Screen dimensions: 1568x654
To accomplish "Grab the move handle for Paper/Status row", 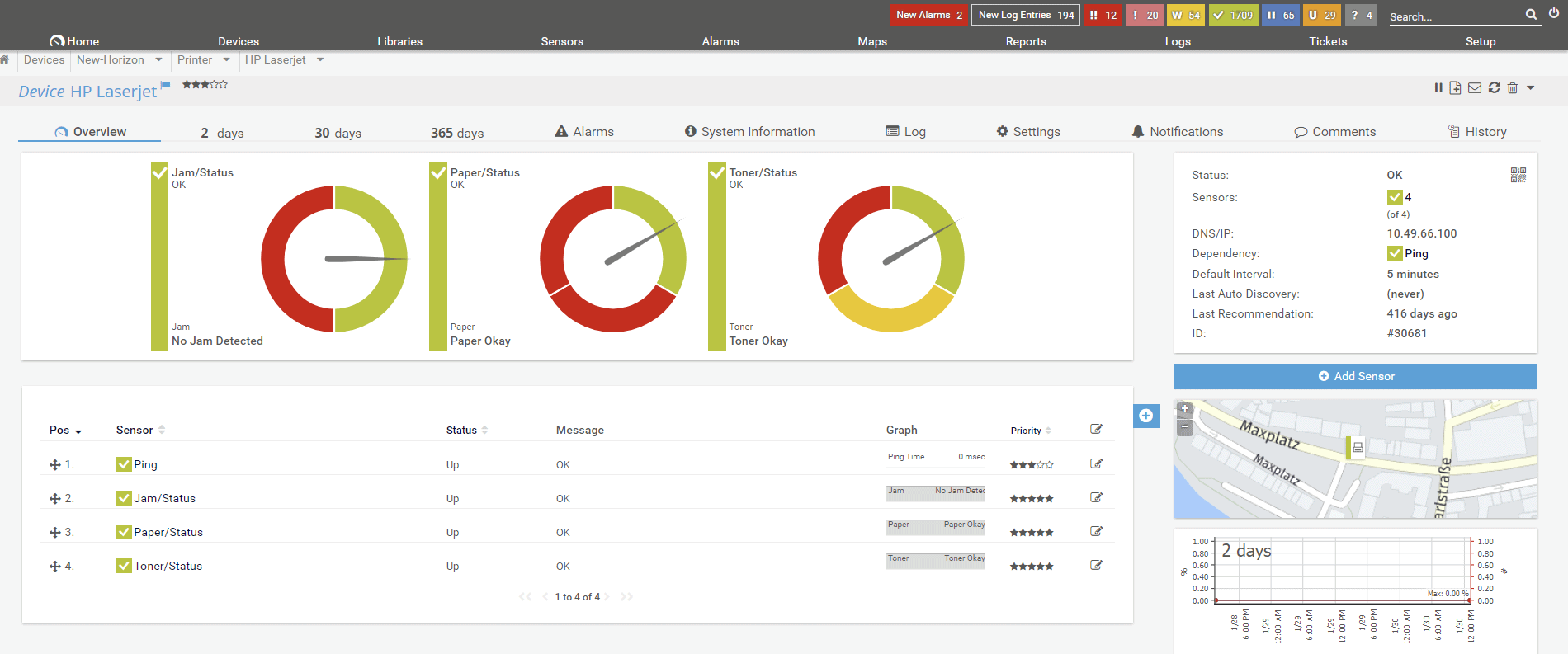I will [x=55, y=533].
